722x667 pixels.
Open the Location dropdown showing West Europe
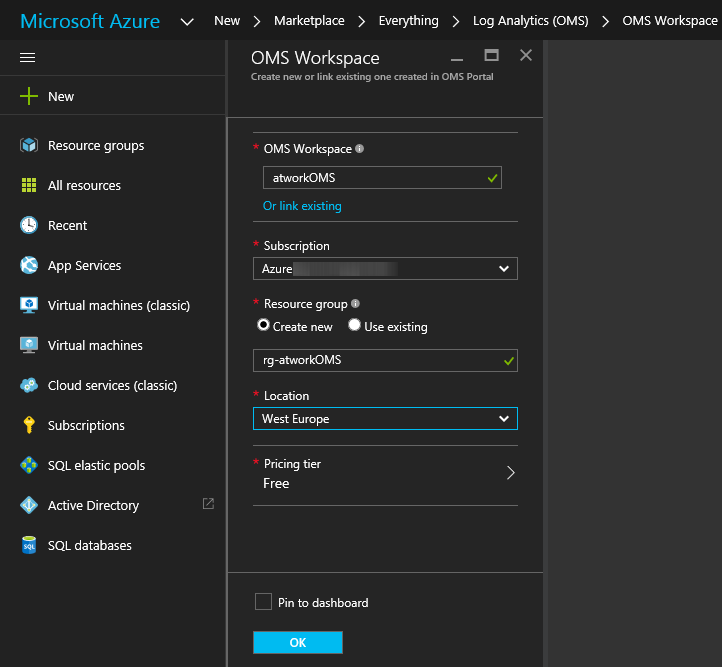coord(385,419)
